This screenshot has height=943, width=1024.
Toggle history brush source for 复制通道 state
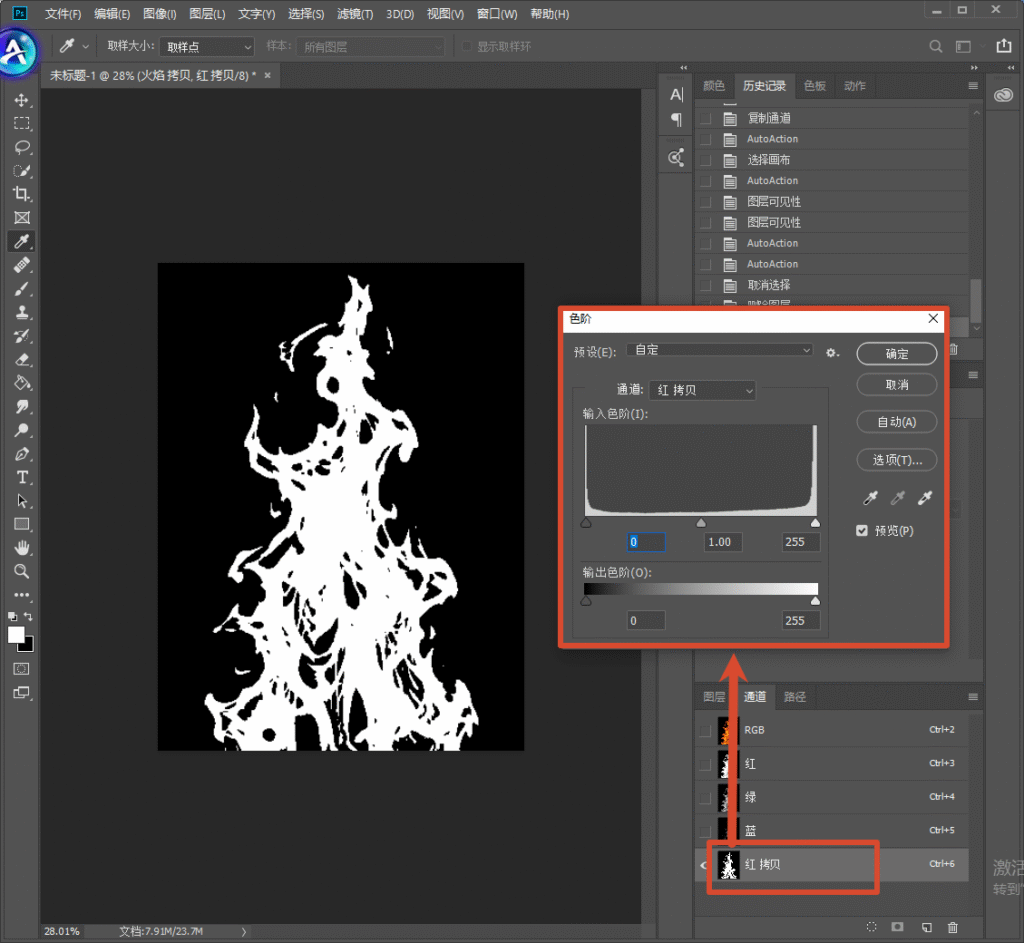click(705, 118)
